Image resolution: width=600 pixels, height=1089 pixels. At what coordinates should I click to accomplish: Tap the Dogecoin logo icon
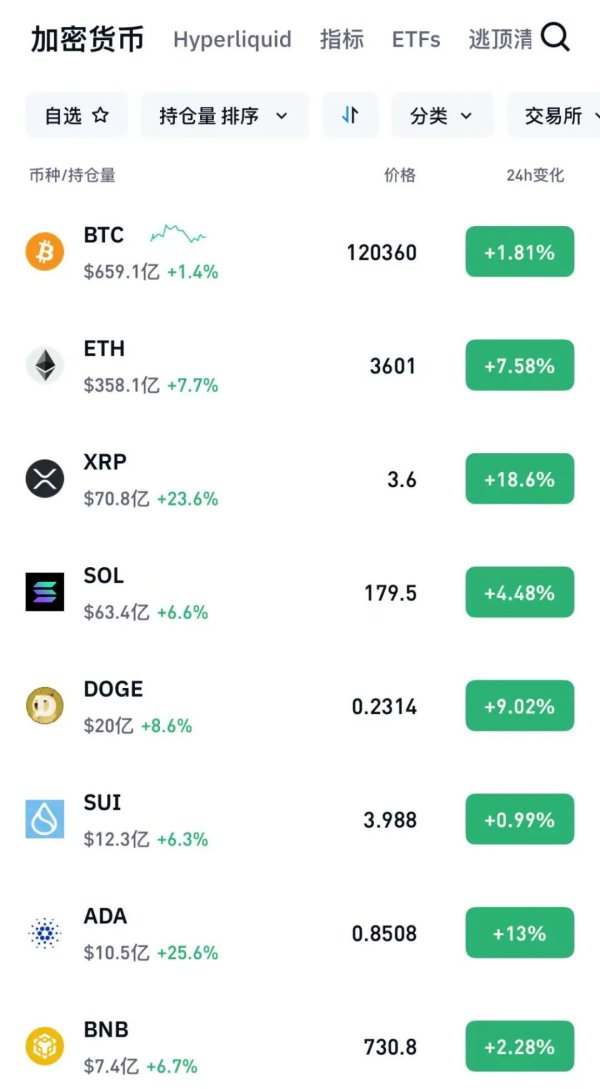[x=45, y=706]
